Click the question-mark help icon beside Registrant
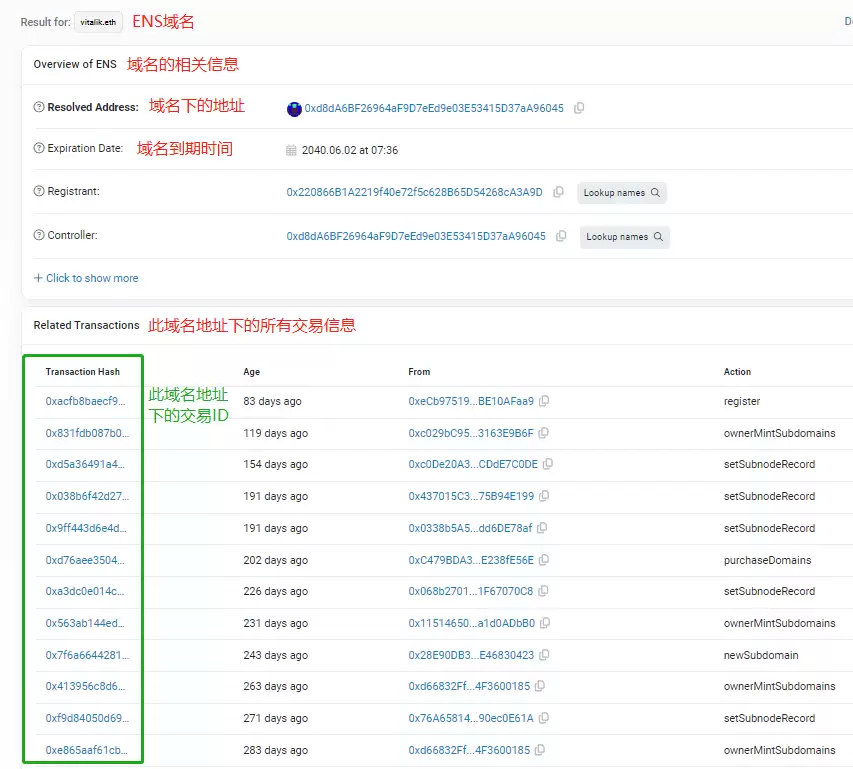Screen dimensions: 853x769 pyautogui.click(x=37, y=192)
